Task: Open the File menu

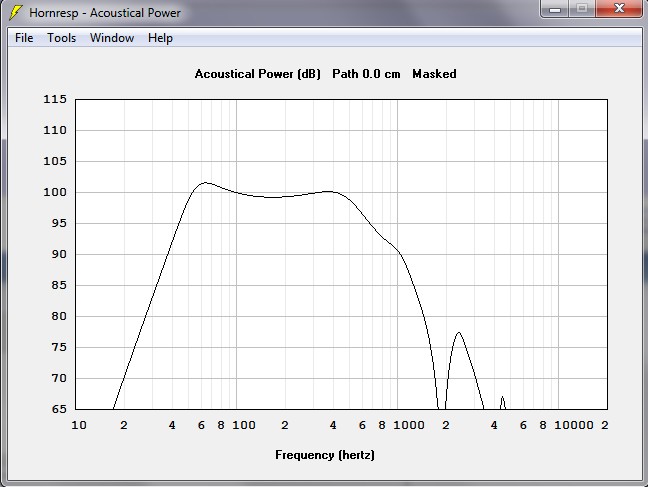Action: (x=24, y=38)
